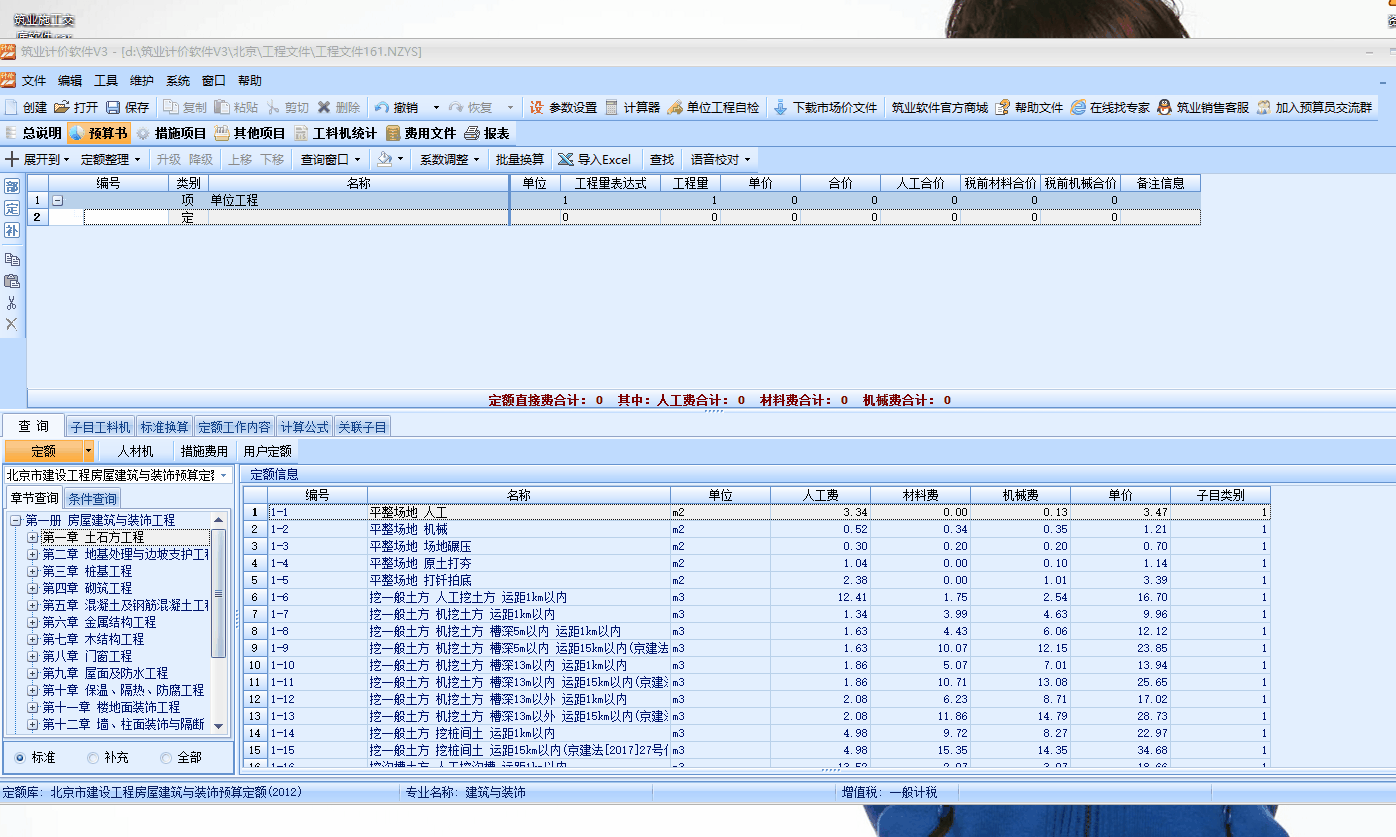The height and width of the screenshot is (837, 1396).
Task: Click the 单位工程自检 icon
Action: (675, 107)
